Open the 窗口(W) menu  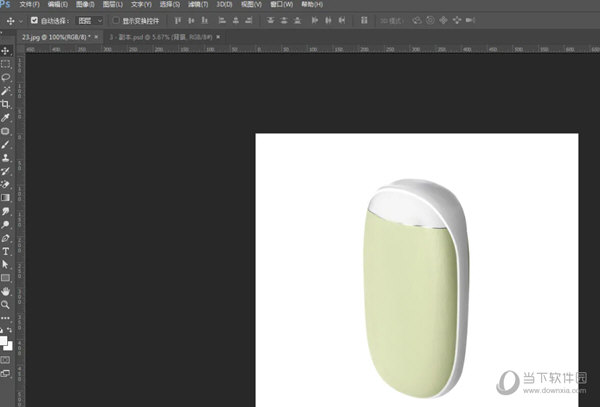tap(282, 5)
